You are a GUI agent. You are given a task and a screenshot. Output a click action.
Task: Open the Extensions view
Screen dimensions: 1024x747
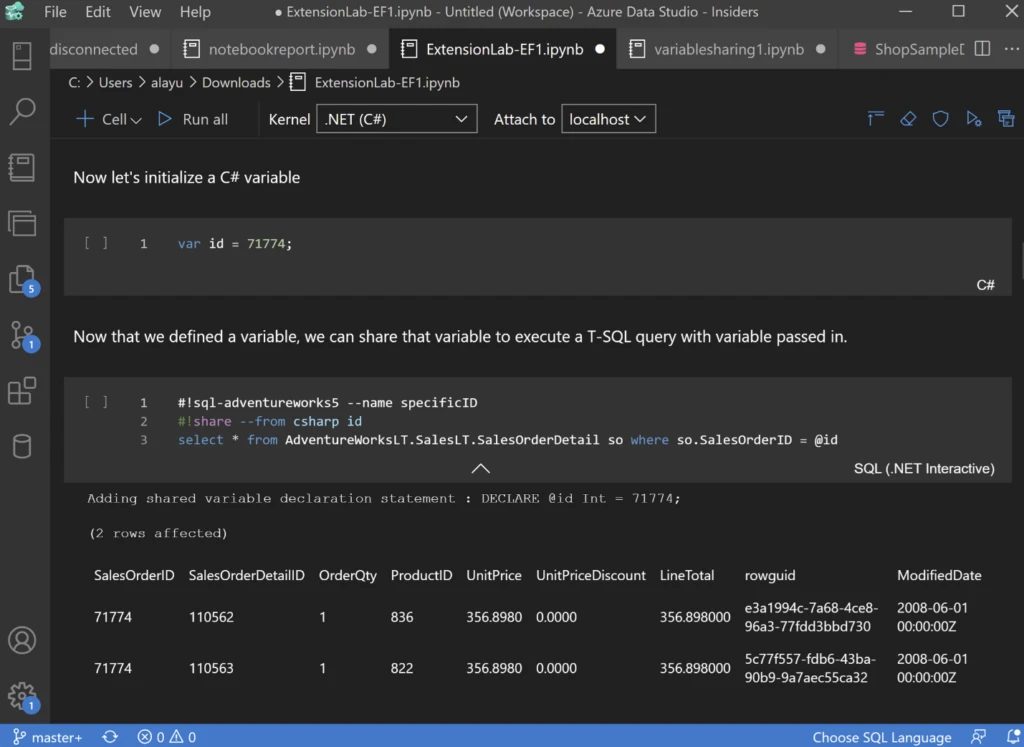pyautogui.click(x=23, y=391)
